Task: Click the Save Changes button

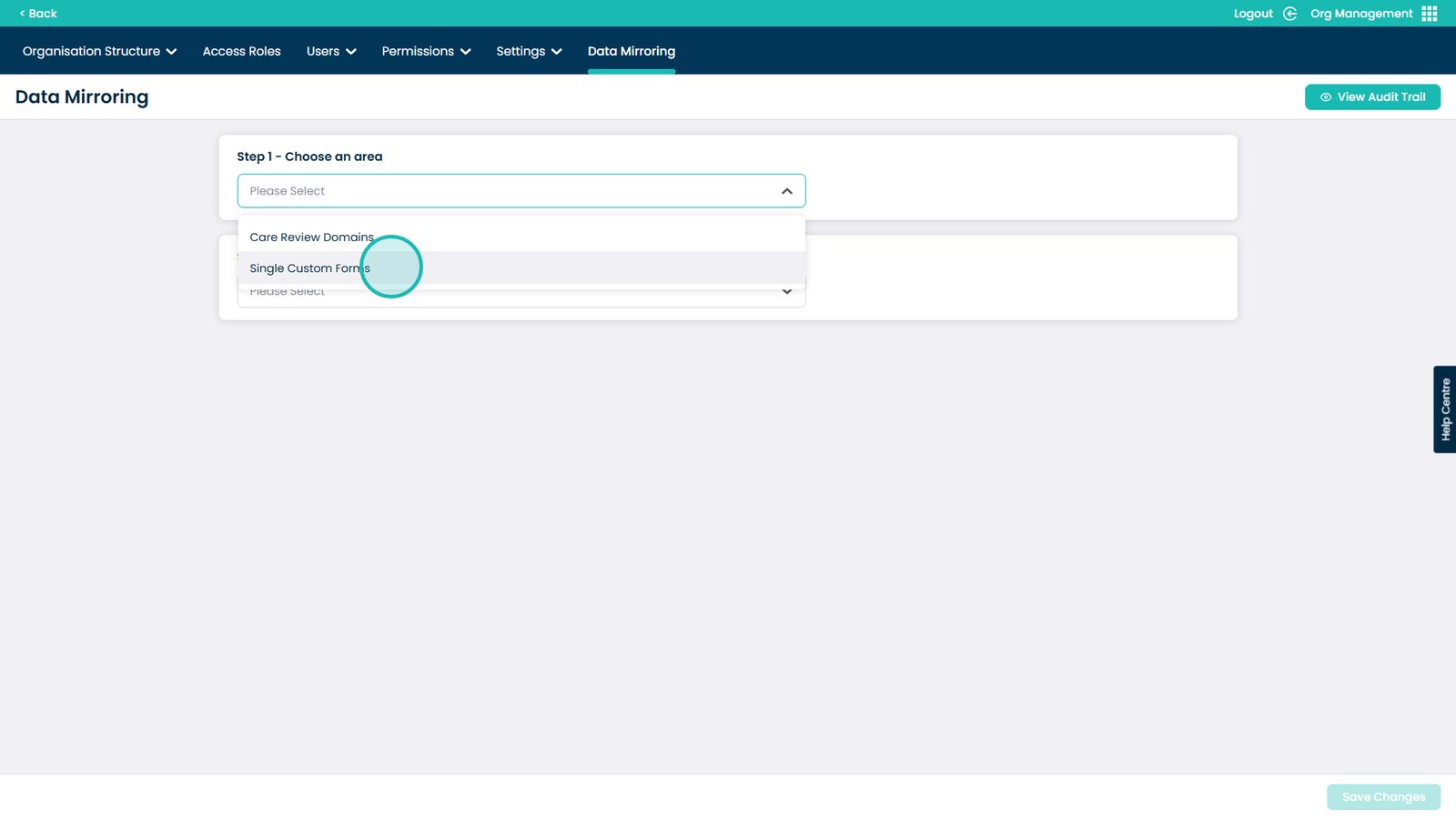Action: pyautogui.click(x=1383, y=797)
